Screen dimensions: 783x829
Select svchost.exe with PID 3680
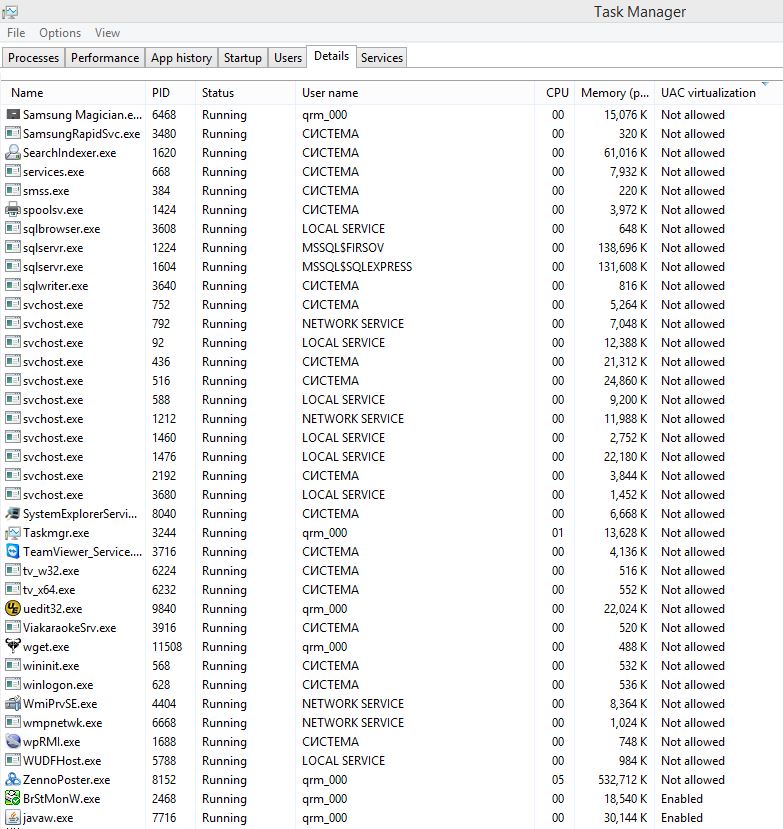click(x=391, y=494)
